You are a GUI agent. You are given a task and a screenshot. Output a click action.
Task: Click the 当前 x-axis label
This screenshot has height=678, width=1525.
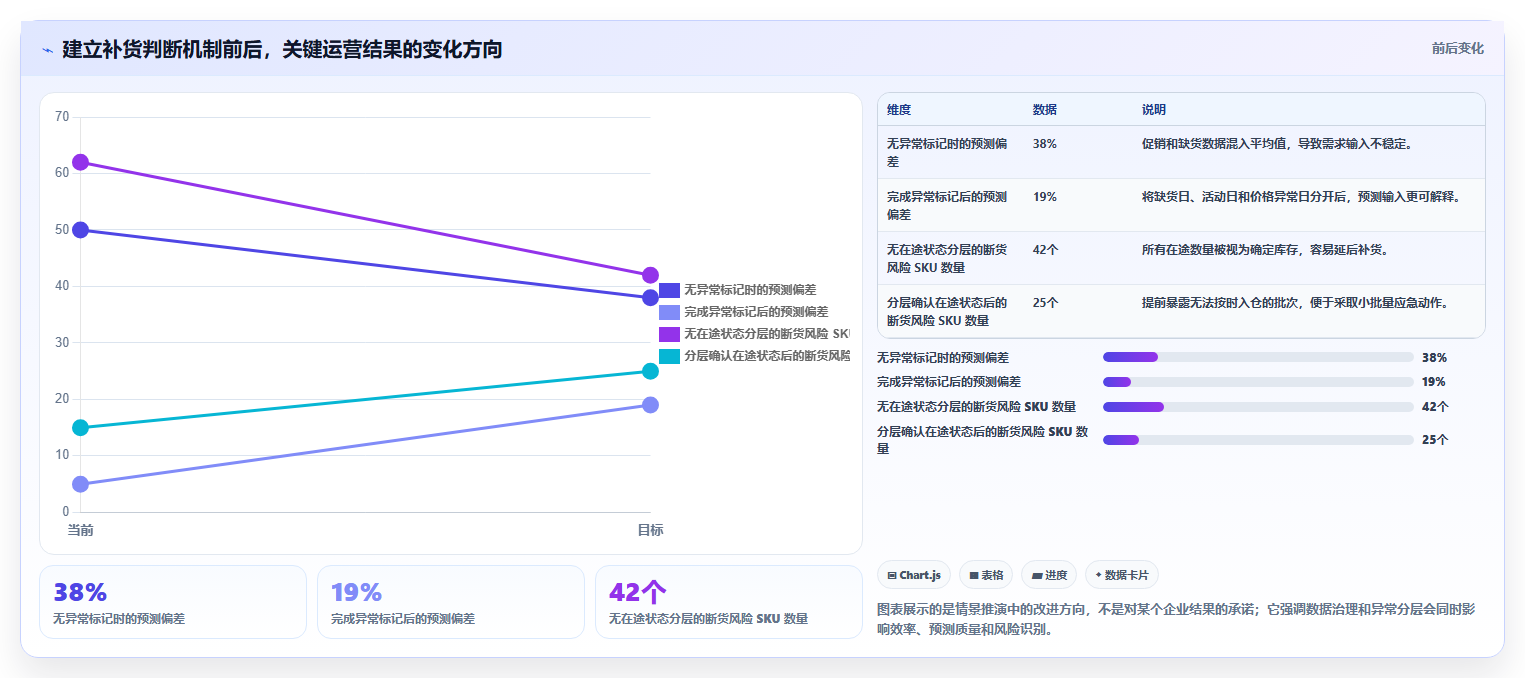(x=81, y=530)
